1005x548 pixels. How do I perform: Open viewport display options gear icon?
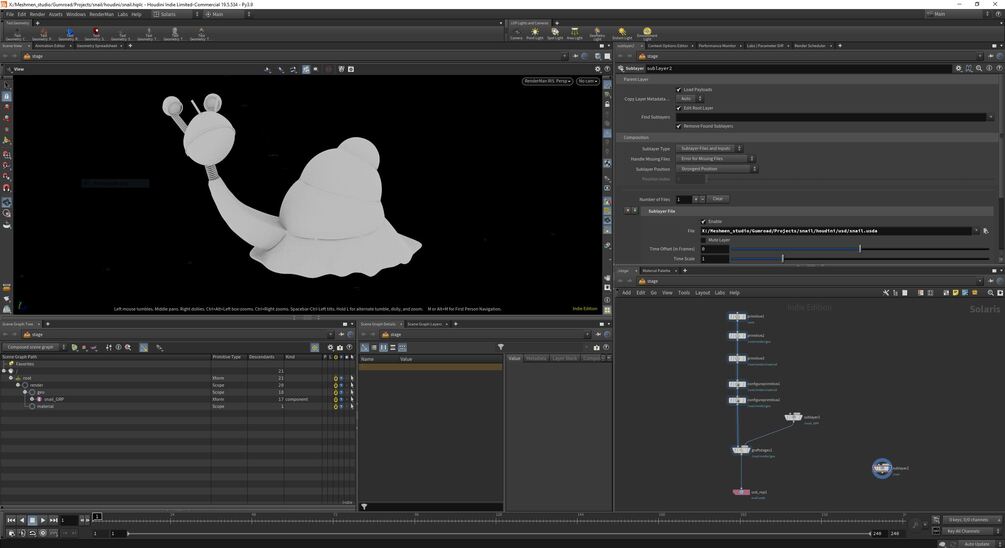(x=597, y=69)
